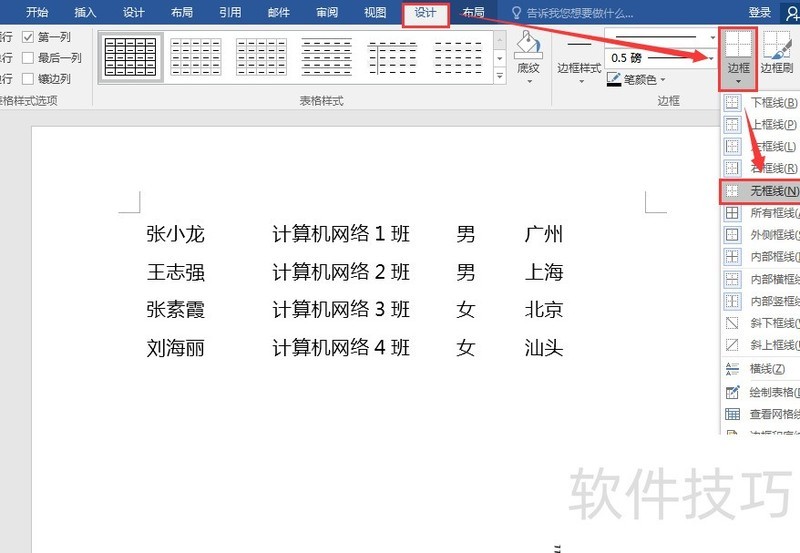Image resolution: width=800 pixels, height=553 pixels.
Task: Click the cell 计算机网络 1 班
Action: pos(341,234)
